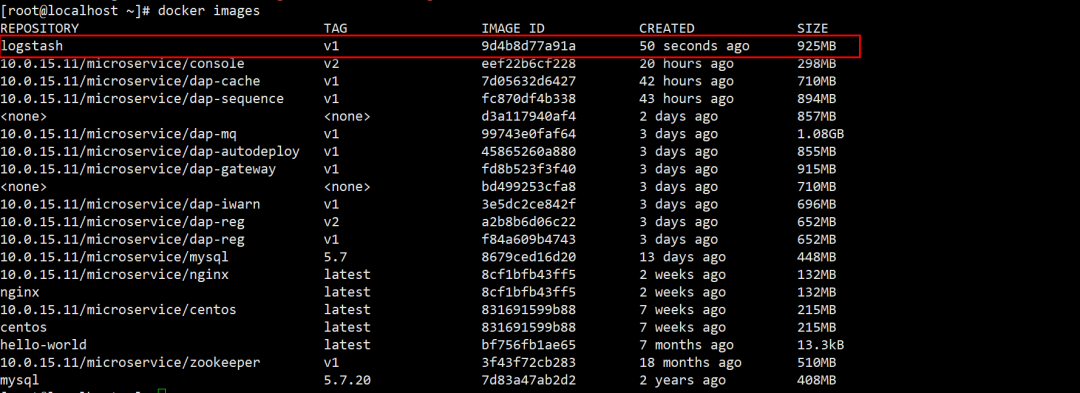Click the microservice/zookeeper repository name
The height and width of the screenshot is (393, 1080).
point(130,363)
